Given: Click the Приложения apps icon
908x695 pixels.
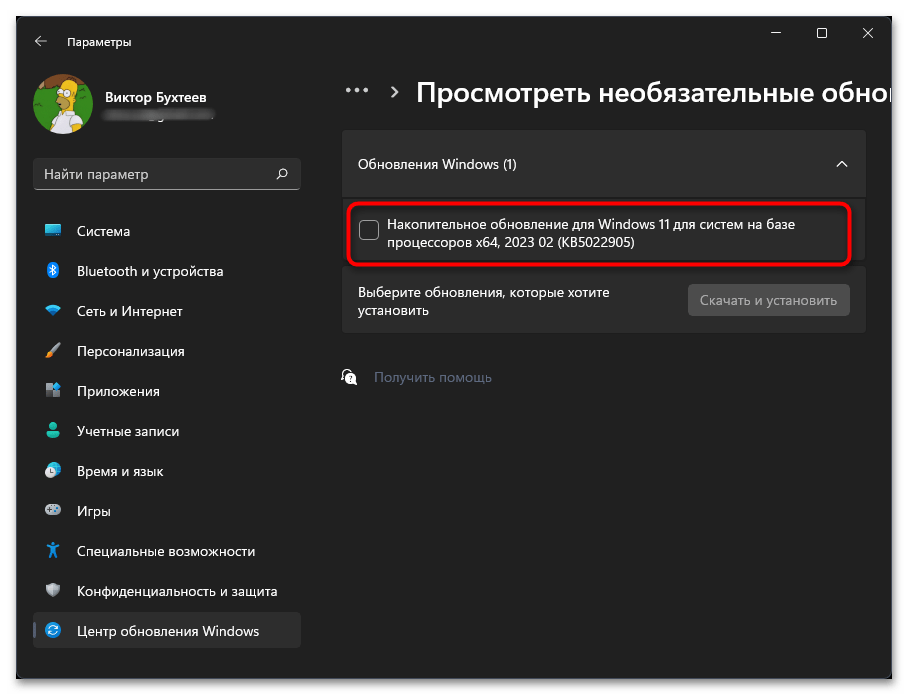Looking at the screenshot, I should click(53, 390).
